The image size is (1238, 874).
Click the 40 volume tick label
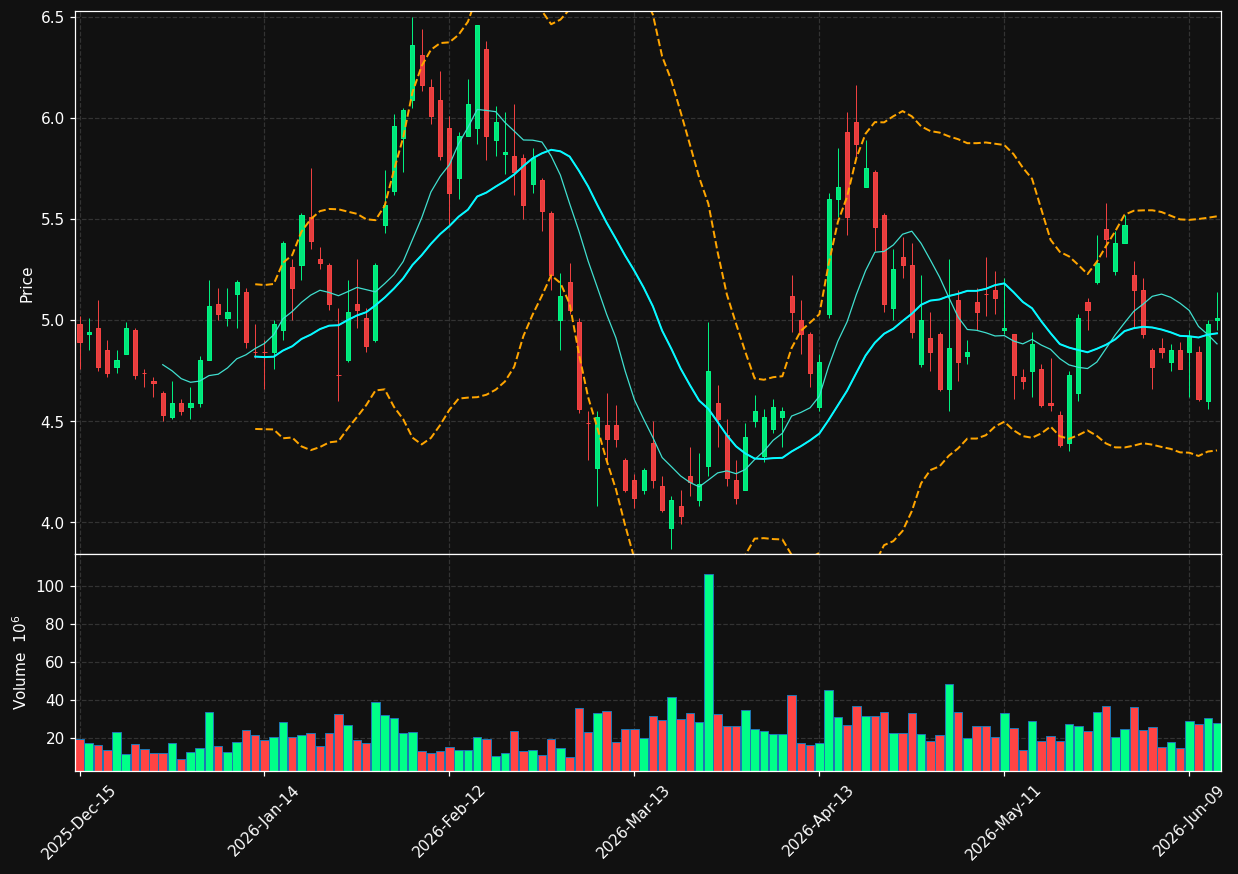pyautogui.click(x=55, y=700)
